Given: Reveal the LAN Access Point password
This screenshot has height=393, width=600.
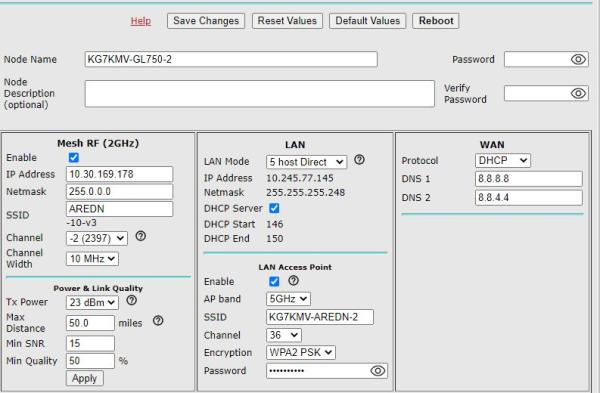Looking at the screenshot, I should click(x=378, y=370).
